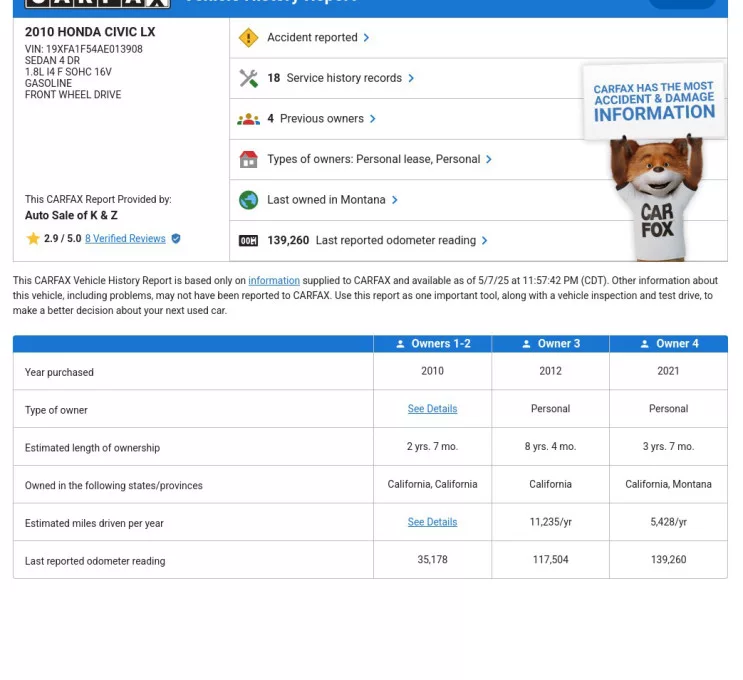
Task: Open the 8 Verified Reviews link
Action: pos(125,239)
